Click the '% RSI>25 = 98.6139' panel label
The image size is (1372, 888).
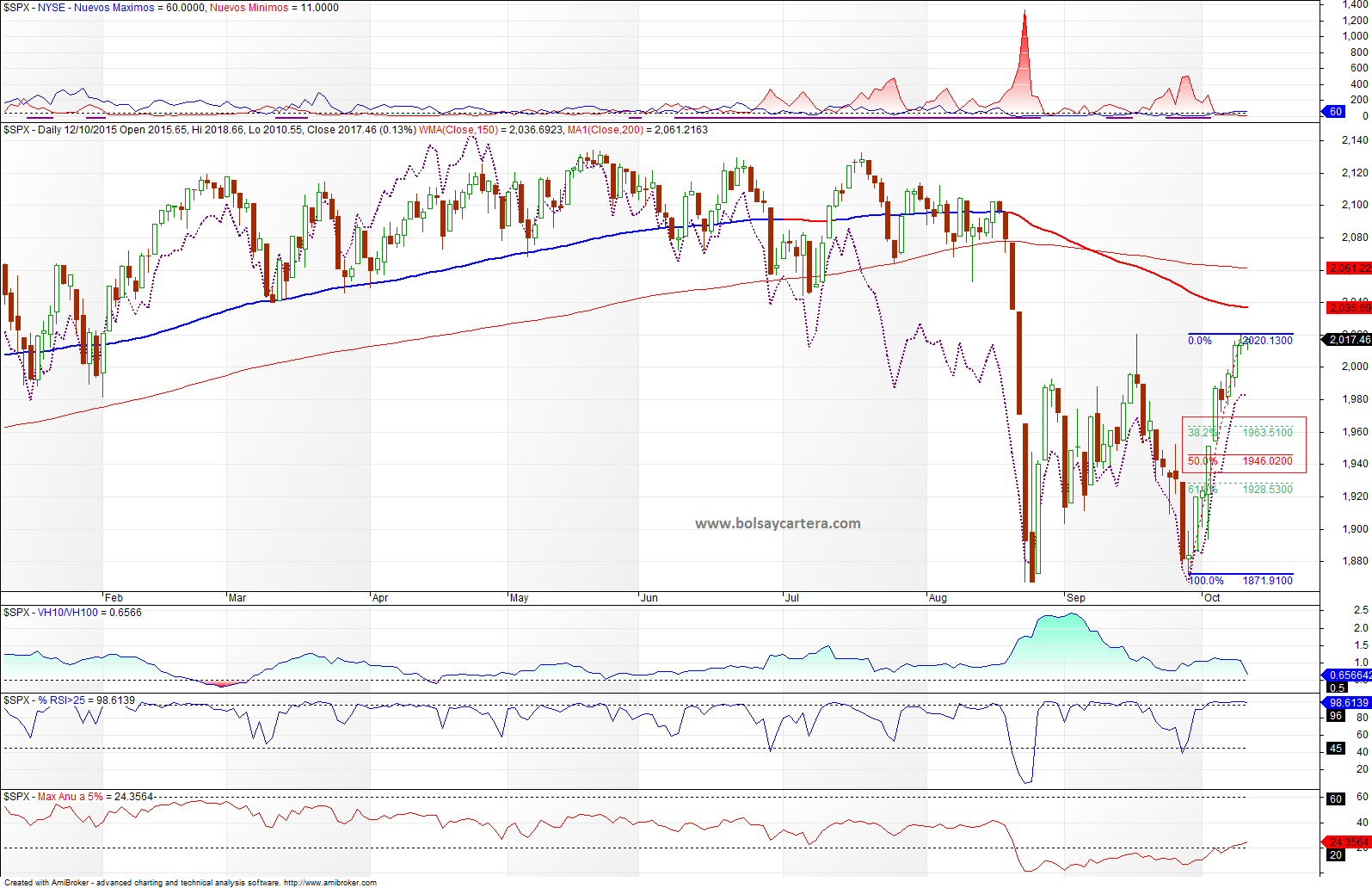87,700
